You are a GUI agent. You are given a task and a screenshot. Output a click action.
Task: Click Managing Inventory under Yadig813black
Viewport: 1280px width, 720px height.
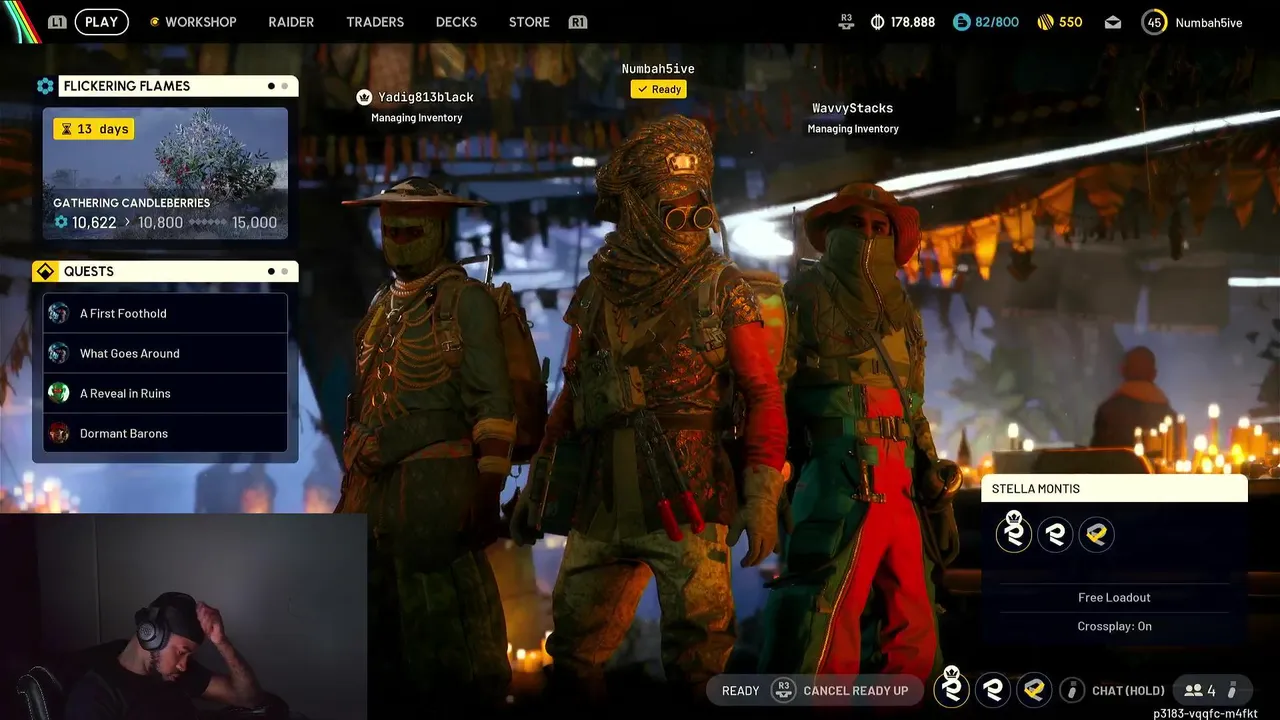pyautogui.click(x=417, y=117)
